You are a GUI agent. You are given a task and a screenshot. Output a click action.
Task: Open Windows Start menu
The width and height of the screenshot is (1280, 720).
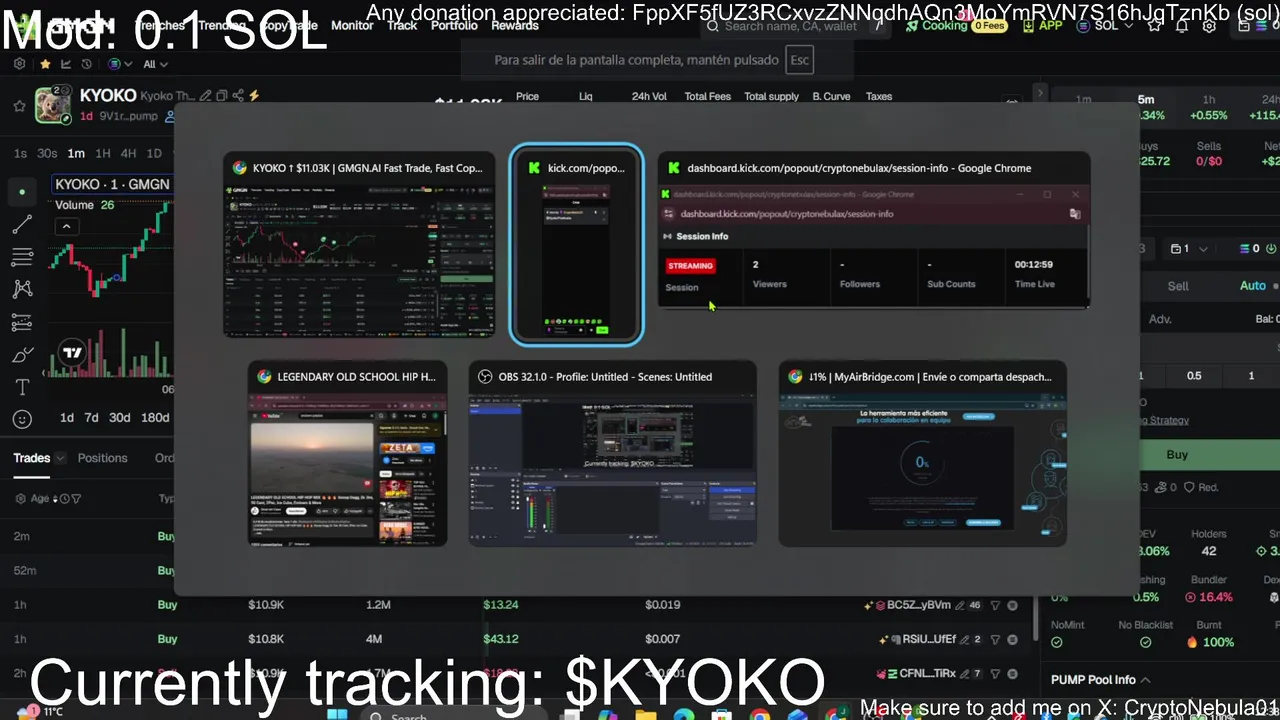click(337, 714)
